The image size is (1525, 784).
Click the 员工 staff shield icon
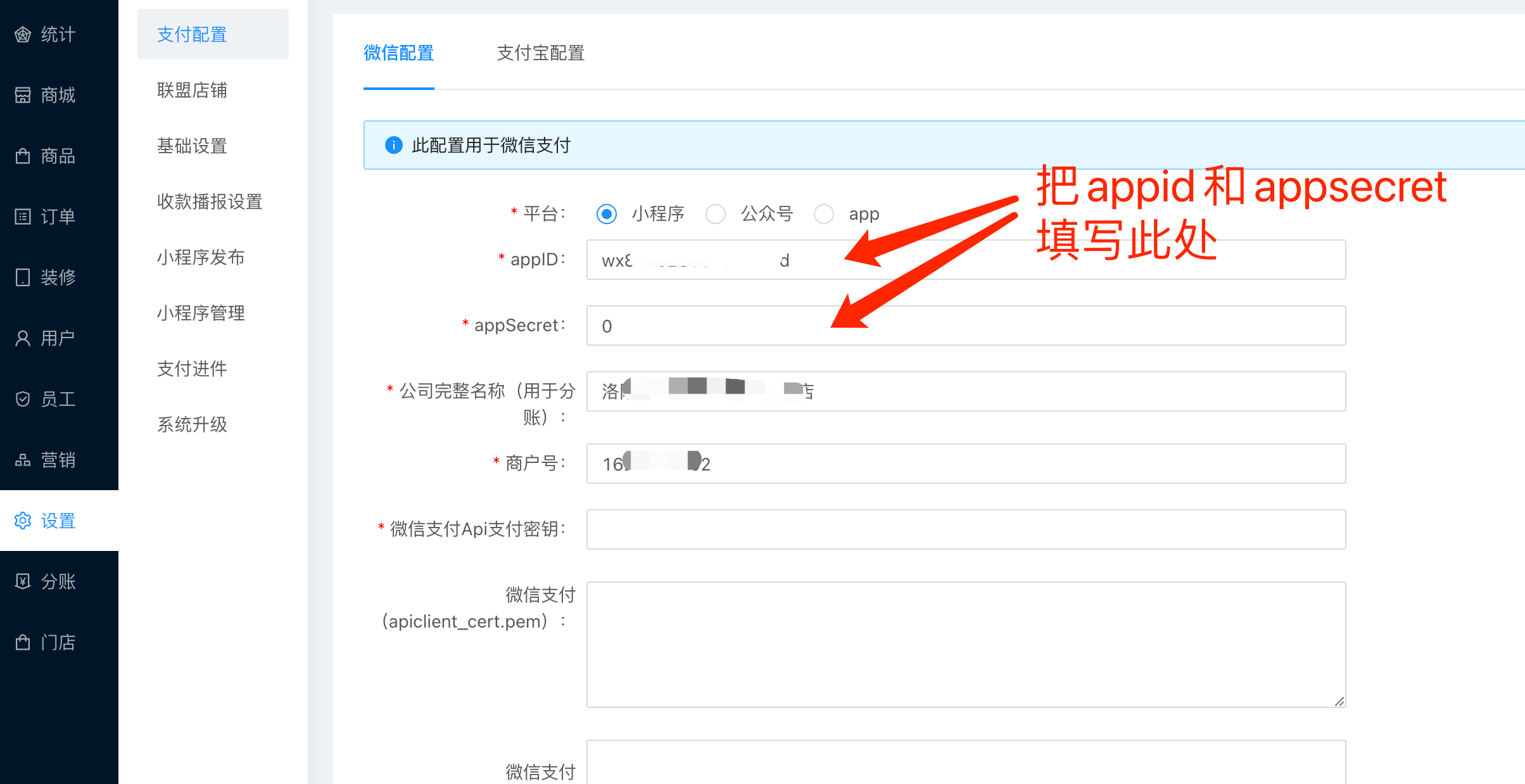[x=23, y=399]
